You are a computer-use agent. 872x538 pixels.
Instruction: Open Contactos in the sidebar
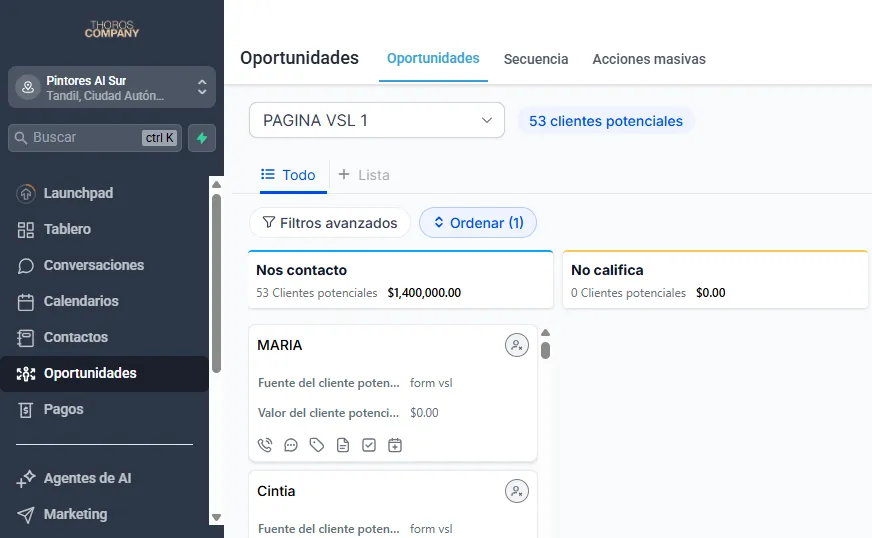tap(104, 337)
